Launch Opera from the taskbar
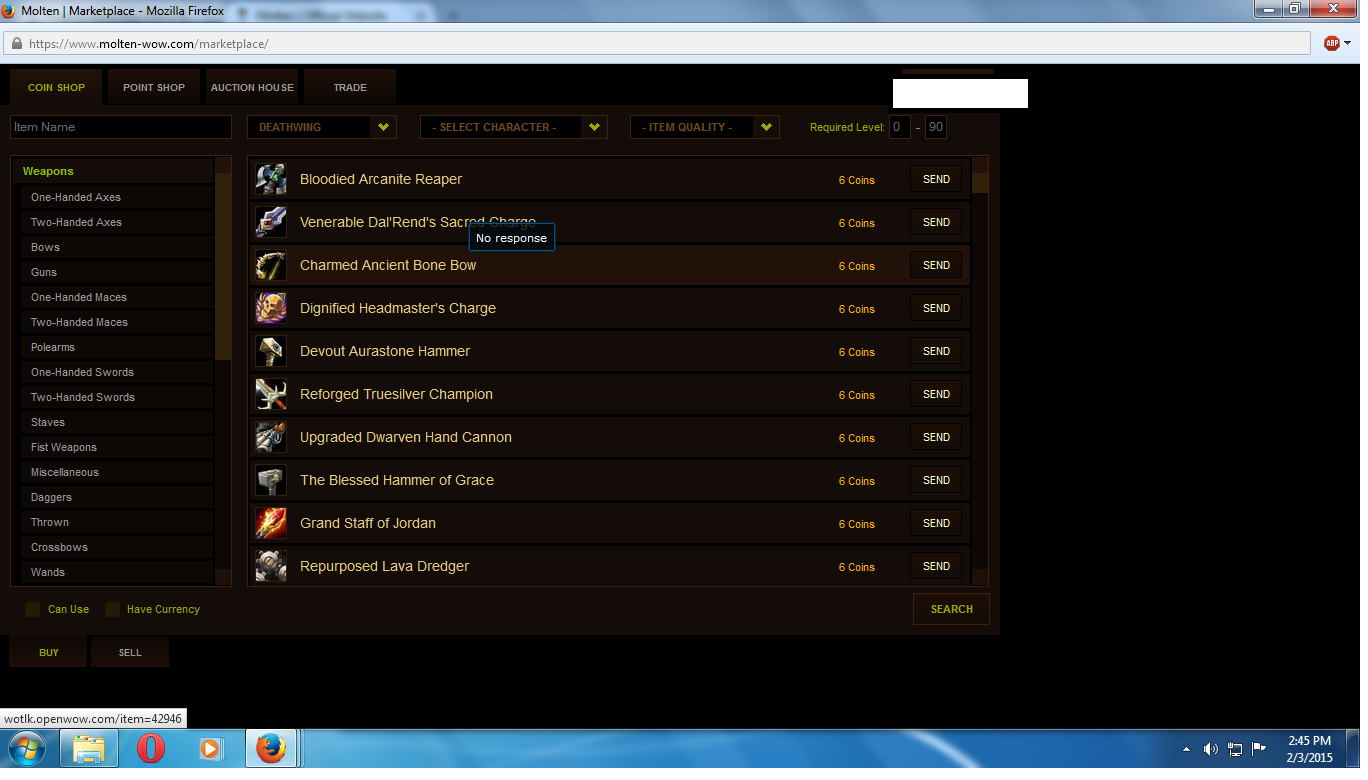The width and height of the screenshot is (1368, 780). pos(151,748)
